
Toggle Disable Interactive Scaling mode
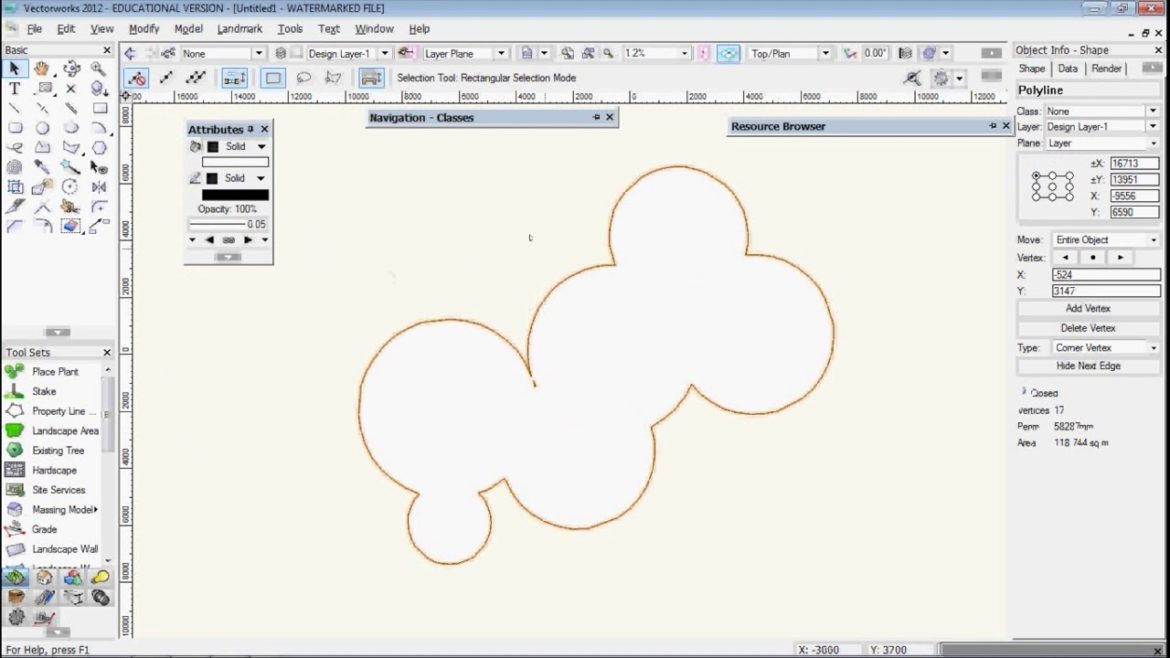(x=136, y=78)
